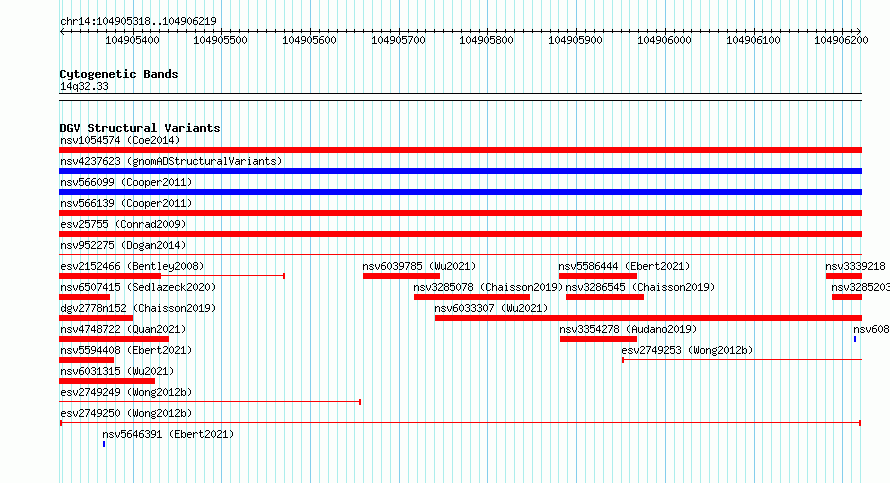The width and height of the screenshot is (890, 483).
Task: Open esv2152466 (Bentley2008) label
Action: click(132, 266)
